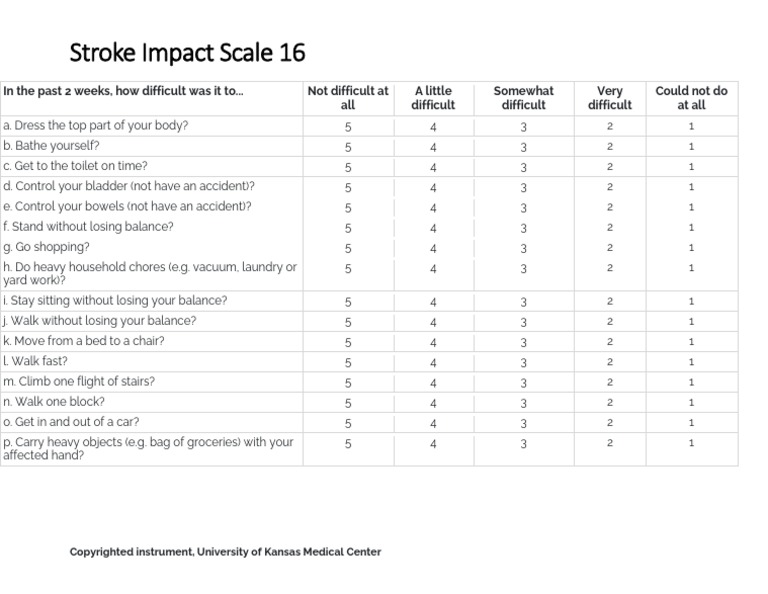This screenshot has height=594, width=768.
Task: Click the 'Could not do at all' column header
Action: click(691, 97)
